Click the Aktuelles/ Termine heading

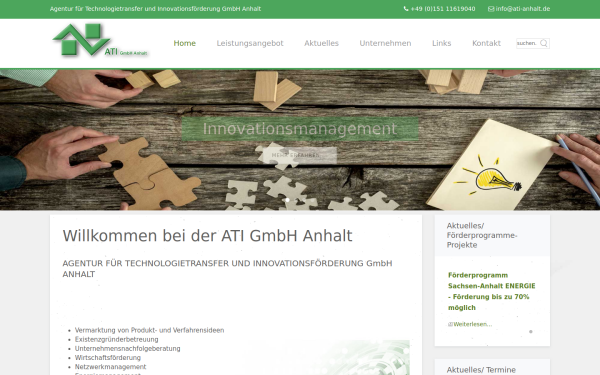tap(481, 370)
